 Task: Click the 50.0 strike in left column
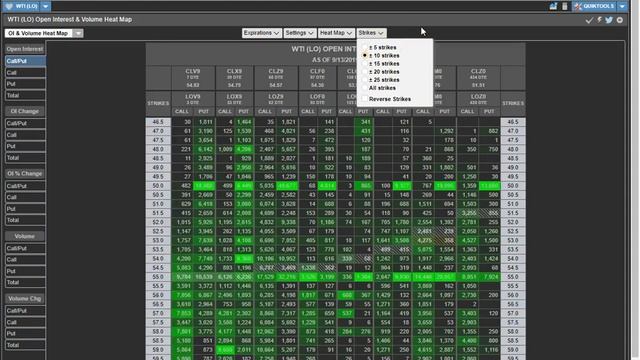pos(158,186)
